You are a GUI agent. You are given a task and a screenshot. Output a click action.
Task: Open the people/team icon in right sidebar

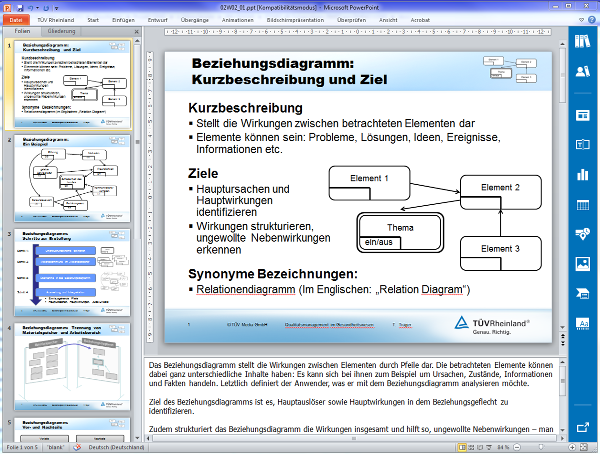583,71
